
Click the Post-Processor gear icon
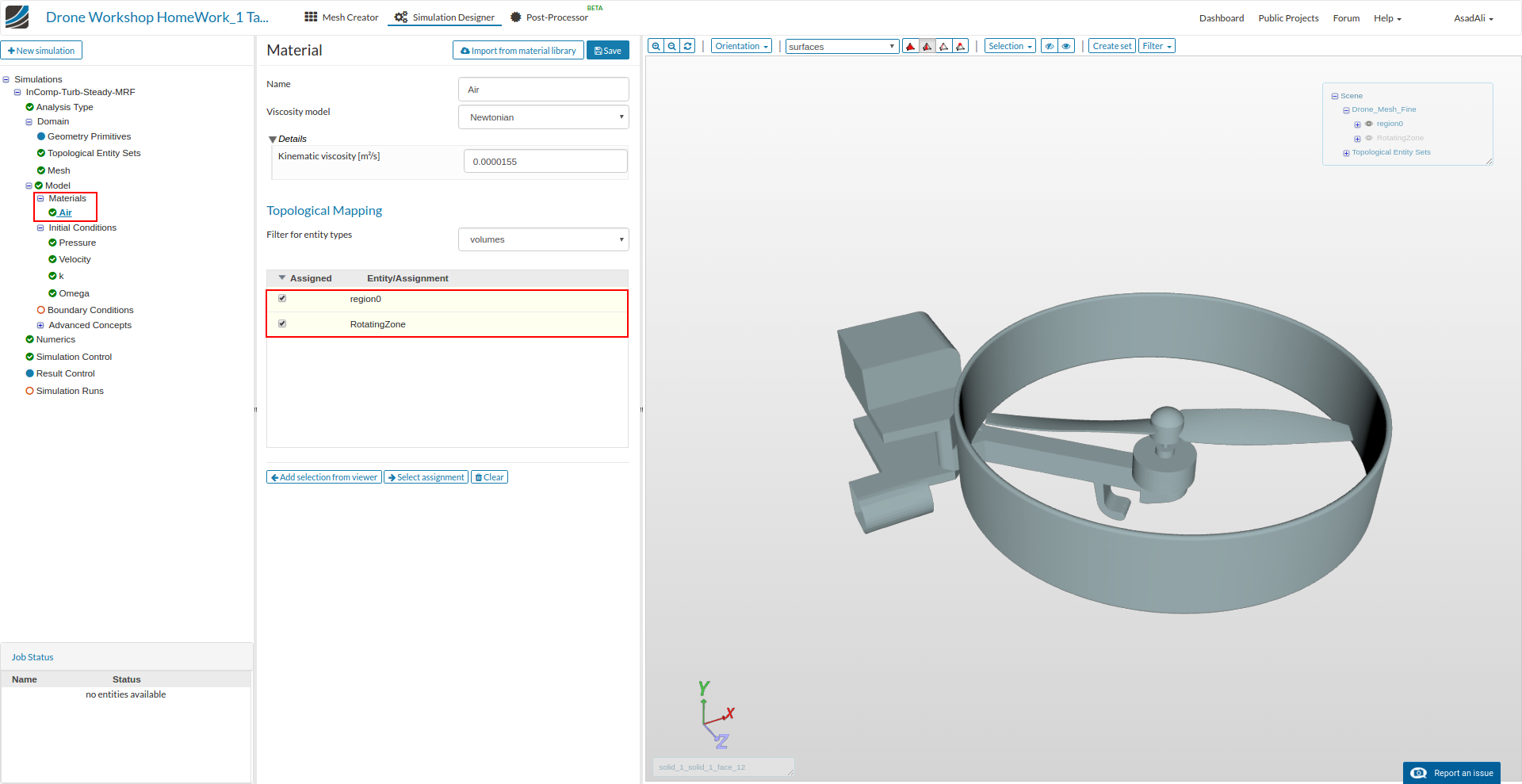(x=515, y=17)
